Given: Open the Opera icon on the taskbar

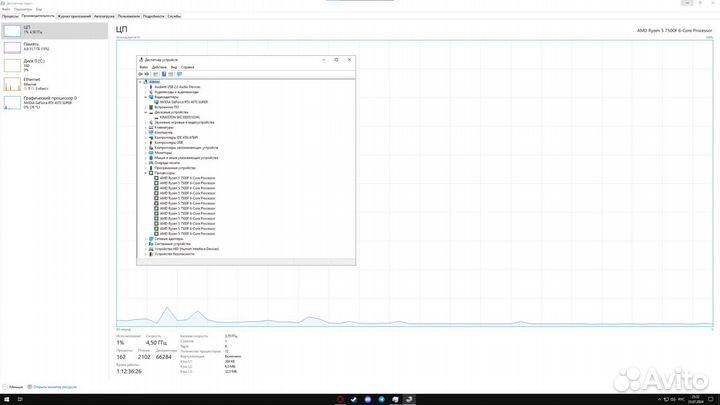Looking at the screenshot, I should [341, 399].
